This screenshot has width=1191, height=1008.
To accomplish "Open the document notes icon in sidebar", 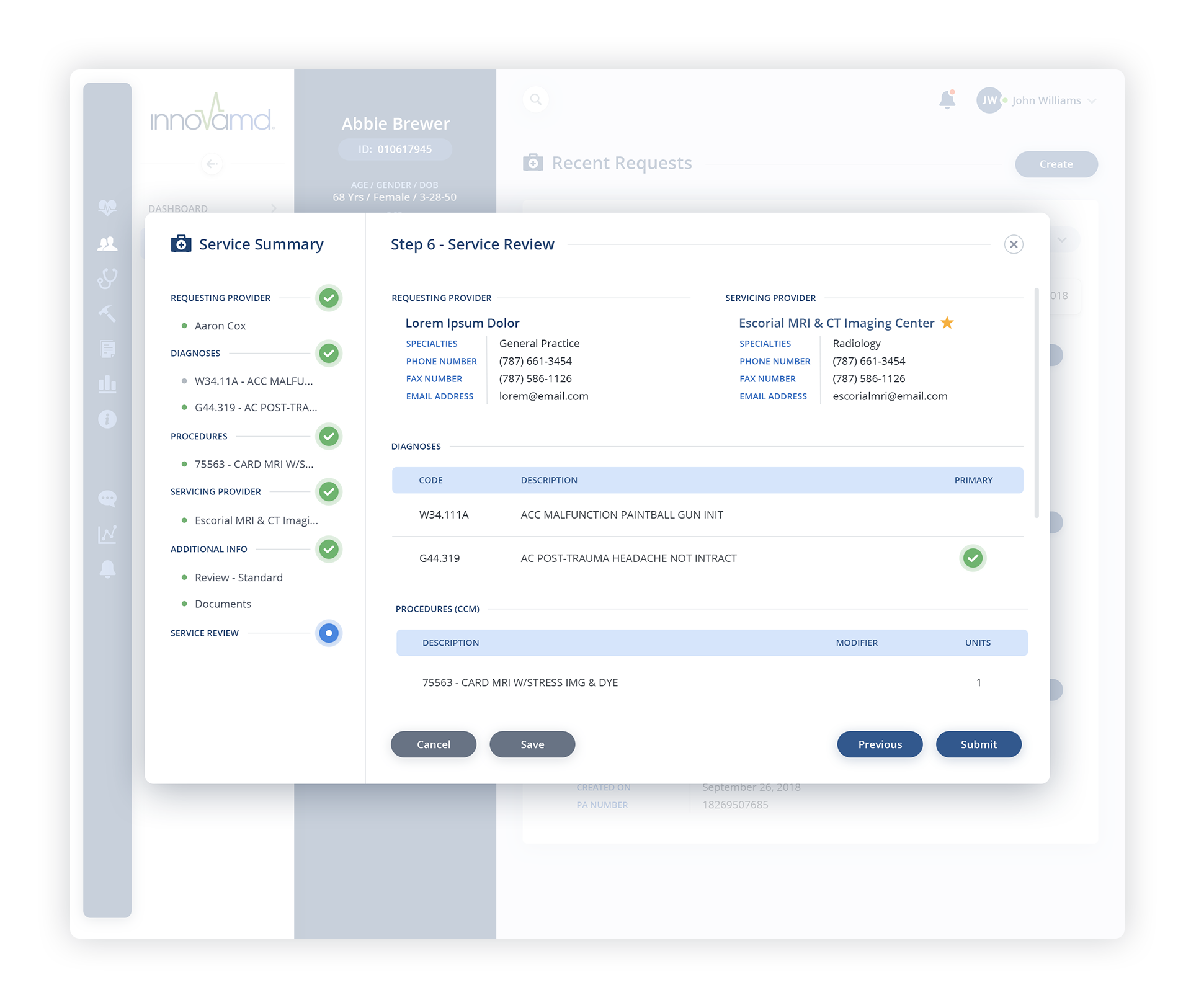I will [x=107, y=349].
